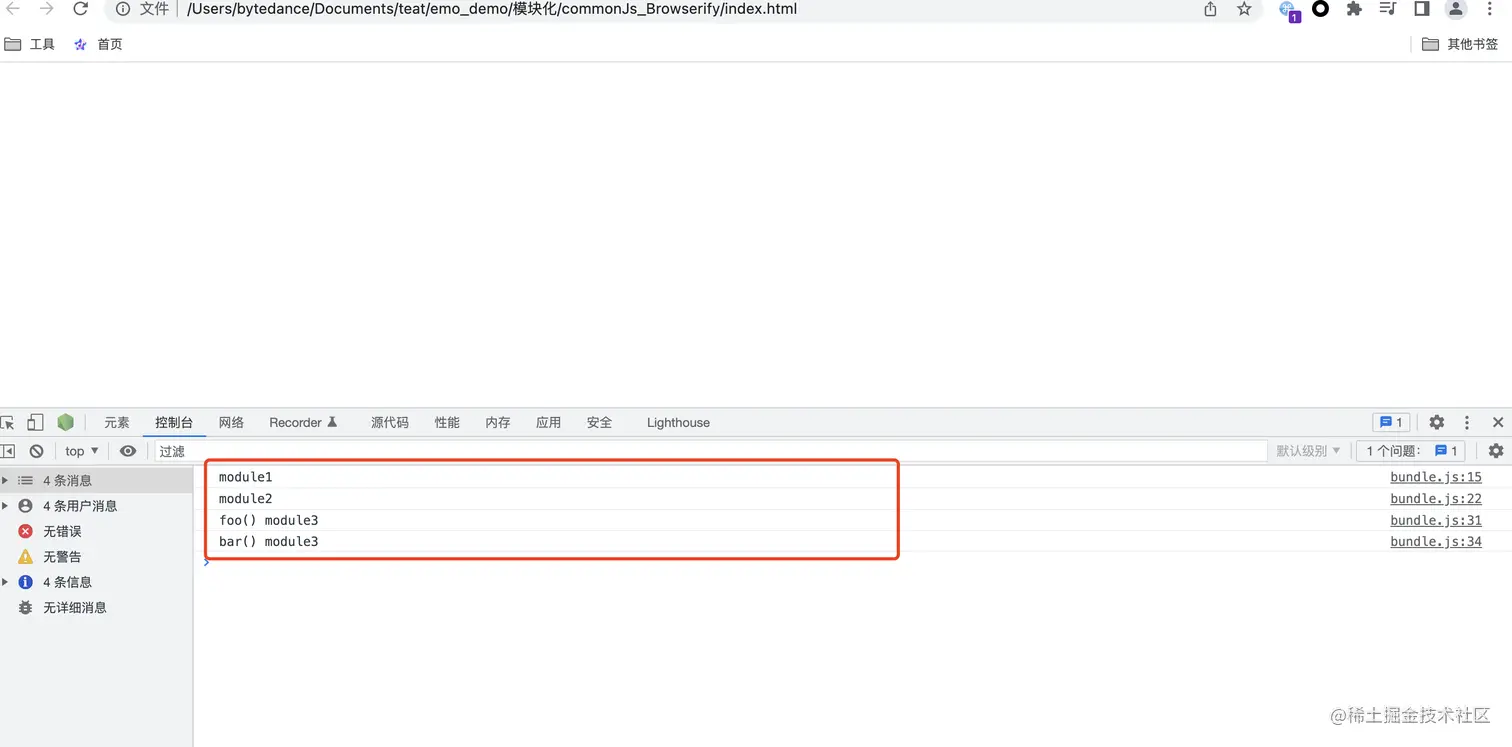Reload the page with the refresh icon

[81, 9]
